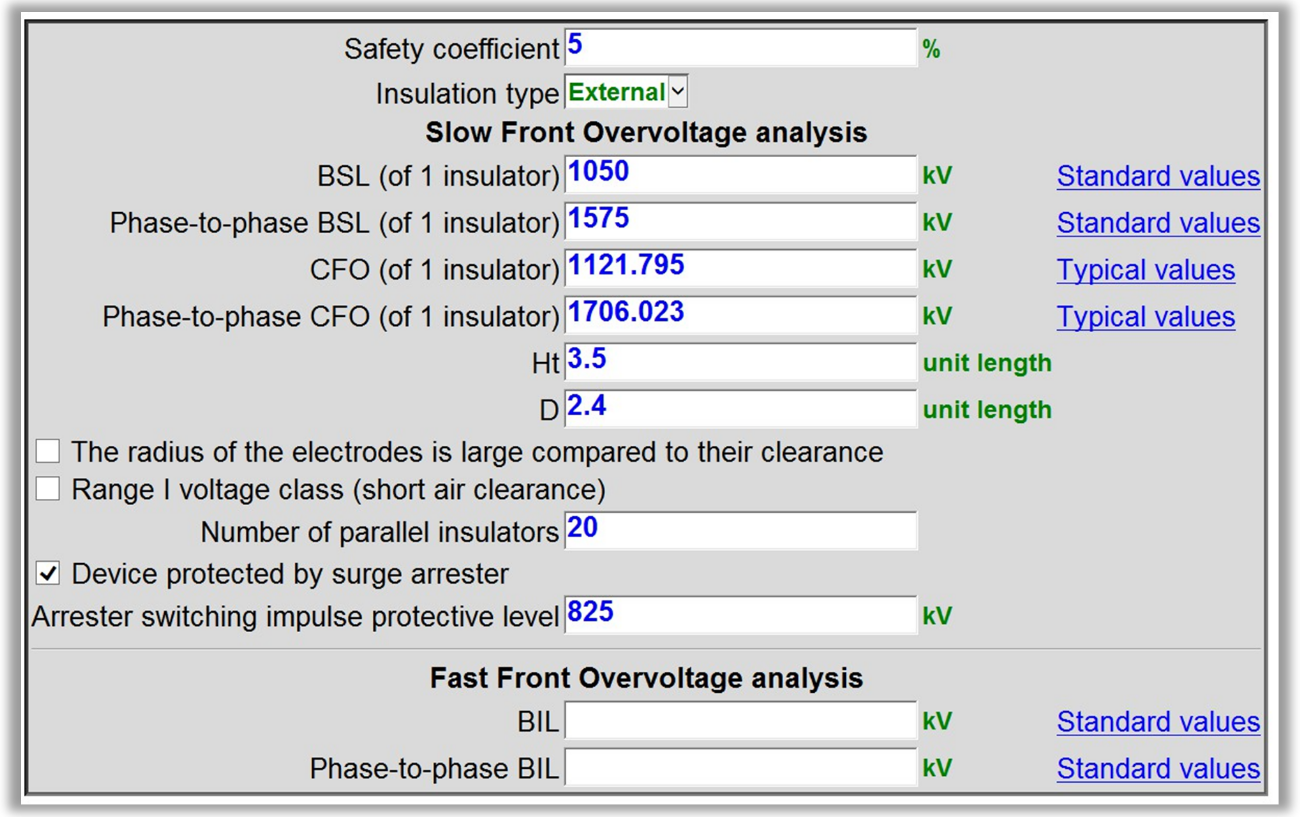Open Typical values link for CFO
The width and height of the screenshot is (1300, 817).
click(1145, 270)
